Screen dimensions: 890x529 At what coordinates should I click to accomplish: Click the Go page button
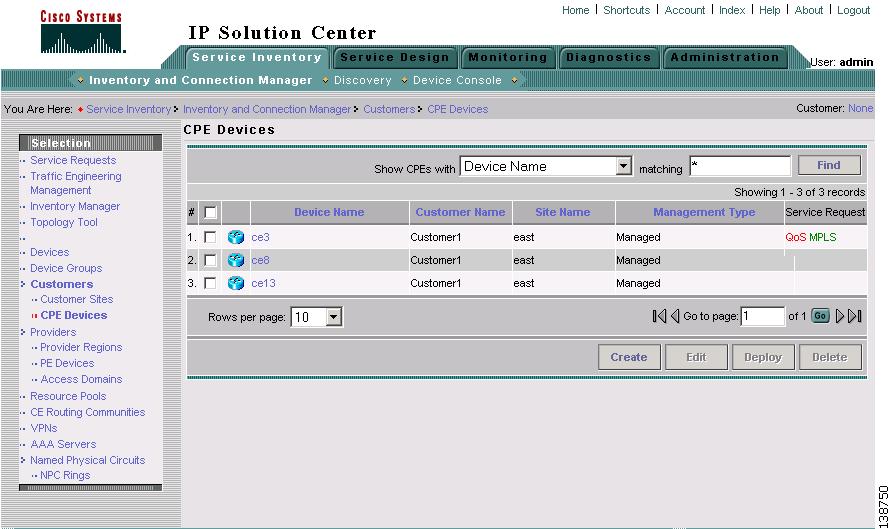[x=820, y=316]
